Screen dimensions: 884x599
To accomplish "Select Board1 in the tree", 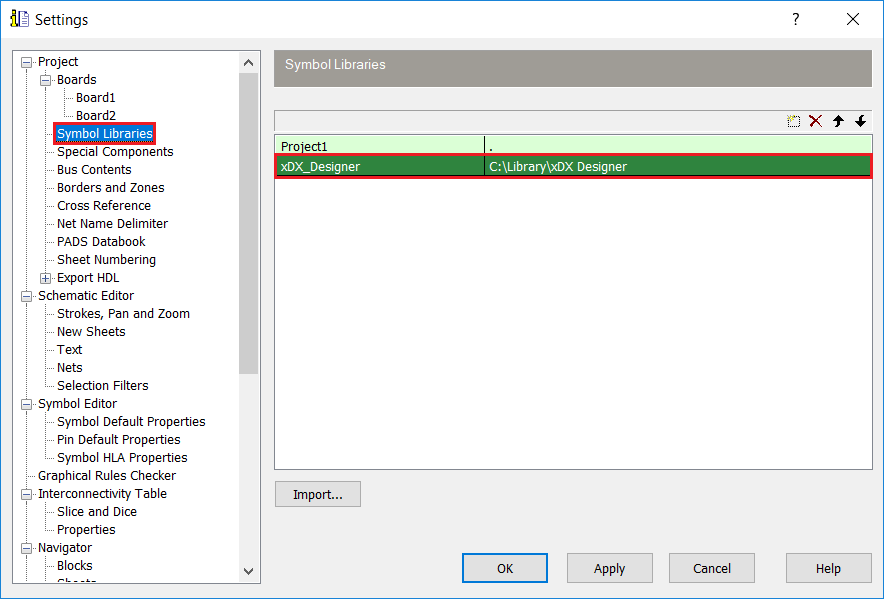I will [x=96, y=98].
